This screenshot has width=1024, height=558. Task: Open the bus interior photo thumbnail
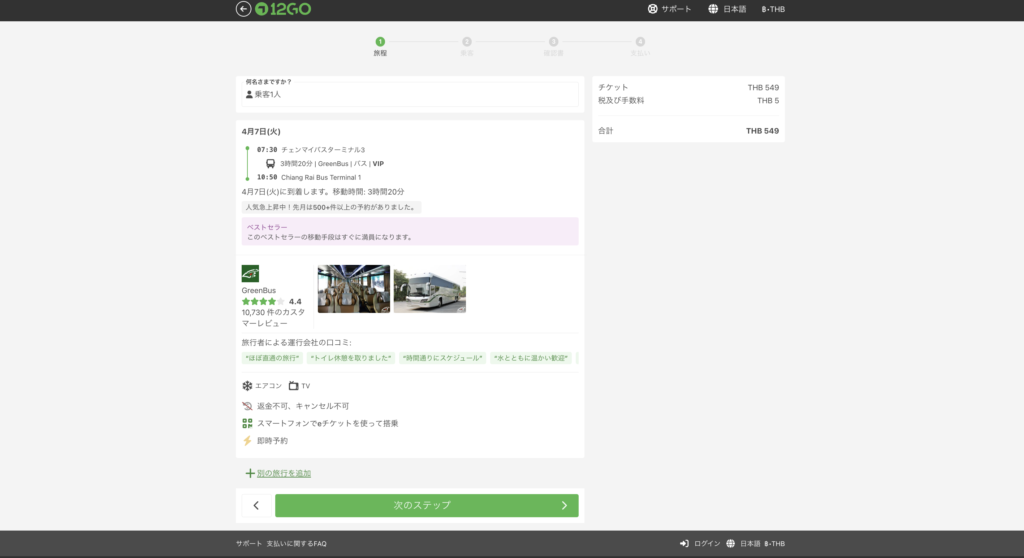point(354,289)
